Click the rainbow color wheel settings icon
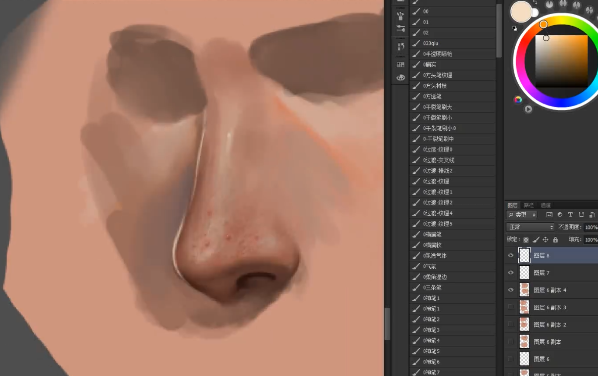 (x=518, y=100)
